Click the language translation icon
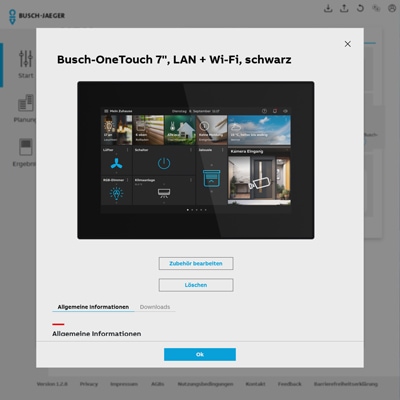This screenshot has width=400, height=400. click(376, 8)
